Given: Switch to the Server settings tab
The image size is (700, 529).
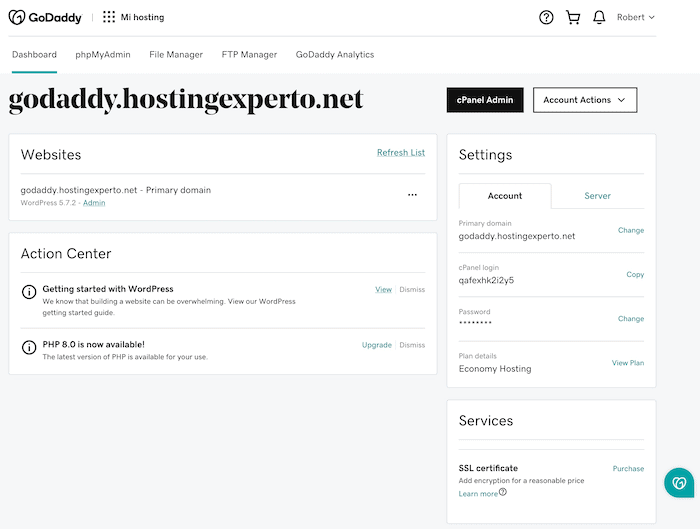Looking at the screenshot, I should [598, 196].
